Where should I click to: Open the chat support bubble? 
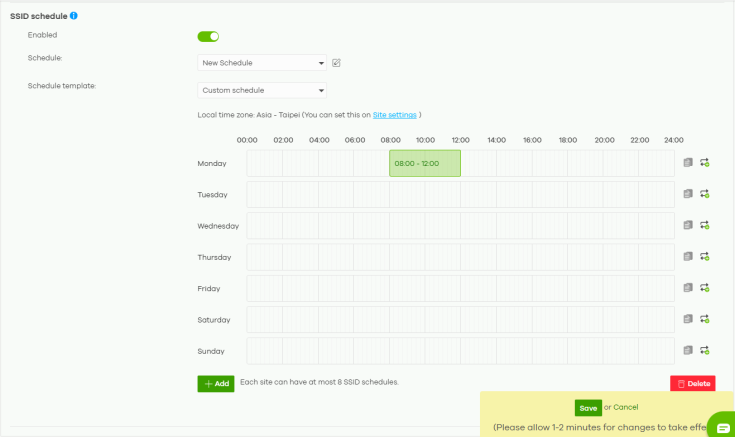[x=722, y=424]
